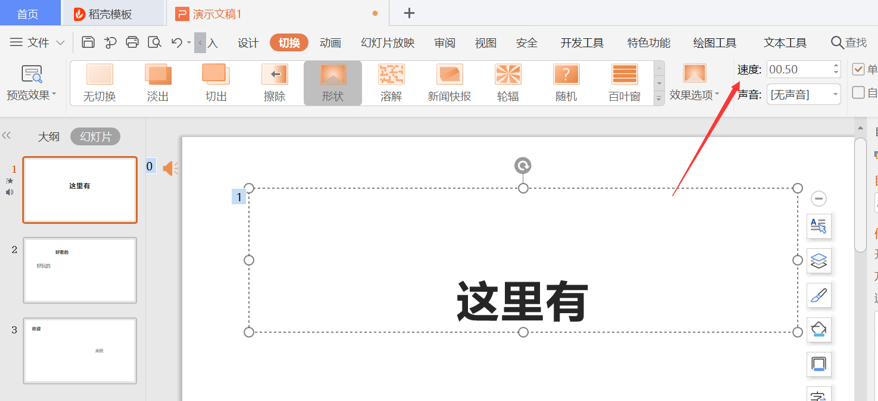Viewport: 878px width, 401px height.
Task: Select slide 2 thumbnail
Action: (80, 271)
